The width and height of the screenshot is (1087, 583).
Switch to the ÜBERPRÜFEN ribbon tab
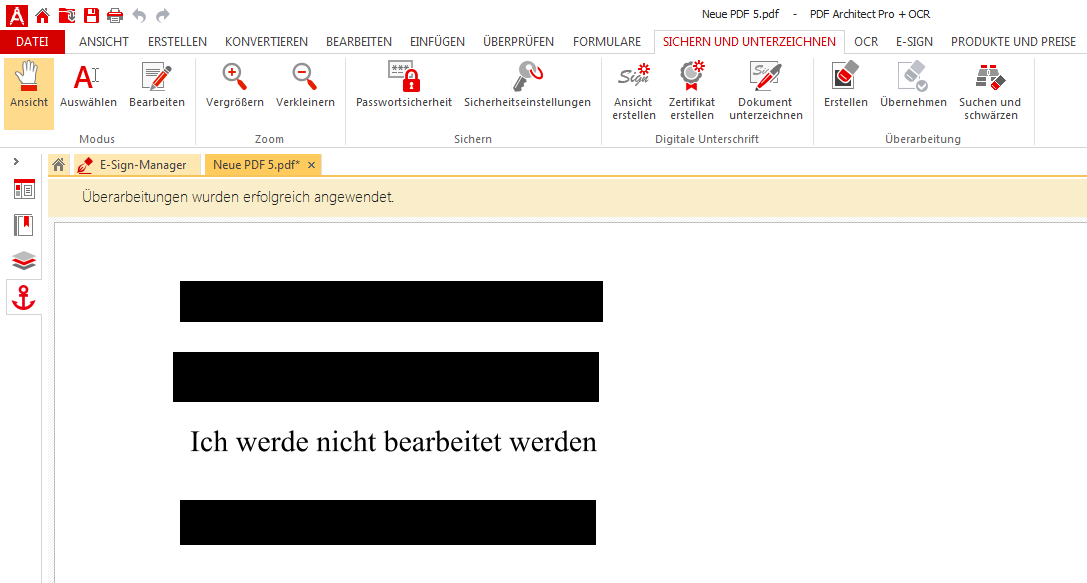tap(519, 42)
